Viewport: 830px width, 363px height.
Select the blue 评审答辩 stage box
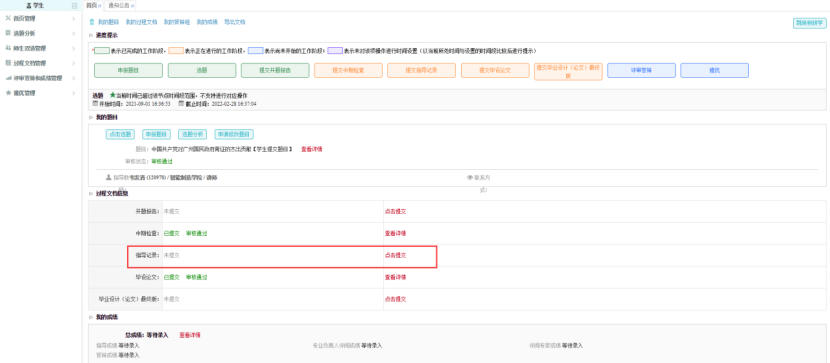click(641, 70)
